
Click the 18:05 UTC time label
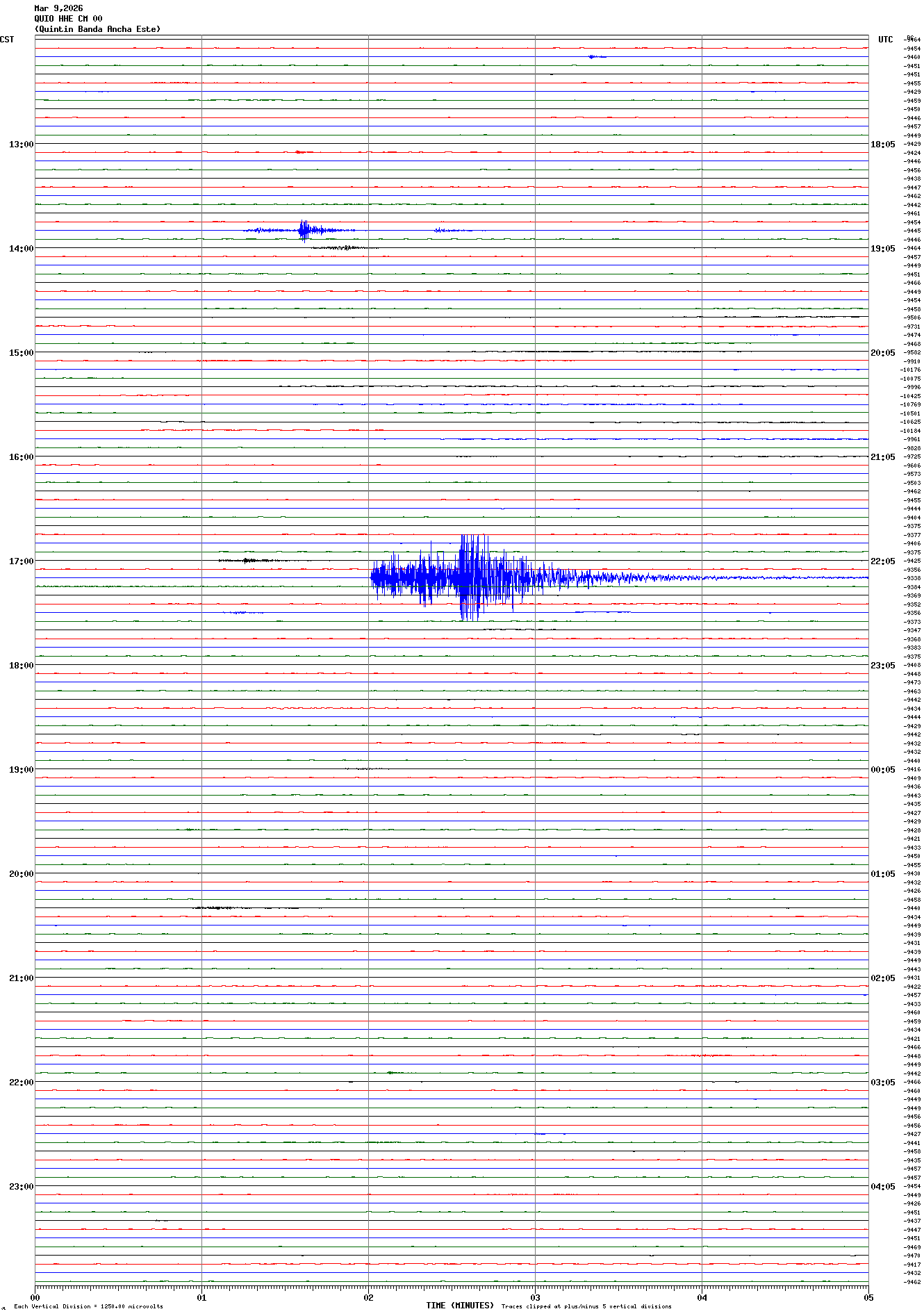click(882, 145)
